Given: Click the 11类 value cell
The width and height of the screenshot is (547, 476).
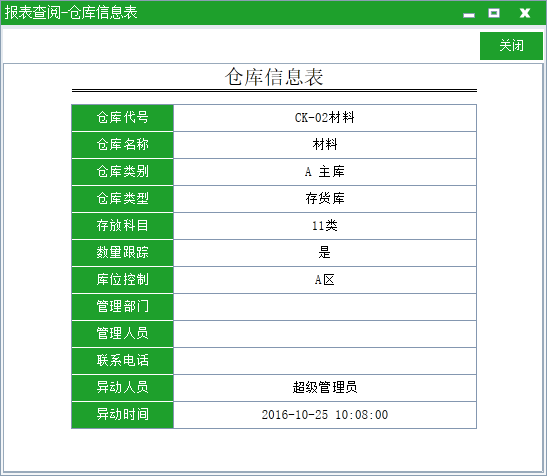Looking at the screenshot, I should tap(325, 226).
